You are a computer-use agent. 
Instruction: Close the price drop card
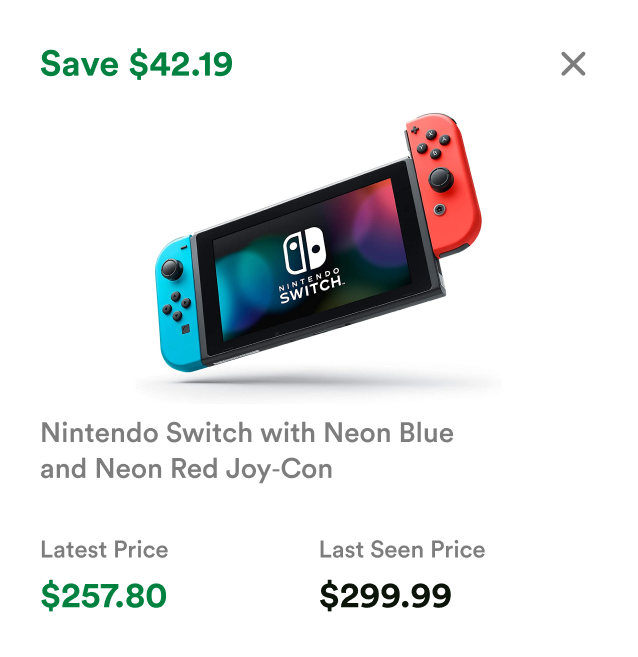tap(573, 64)
